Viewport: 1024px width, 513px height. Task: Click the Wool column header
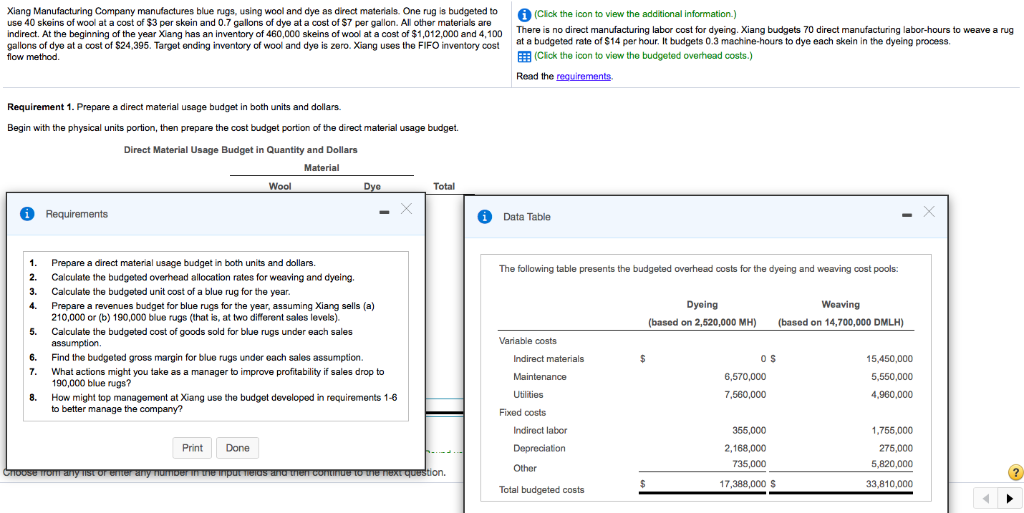280,186
